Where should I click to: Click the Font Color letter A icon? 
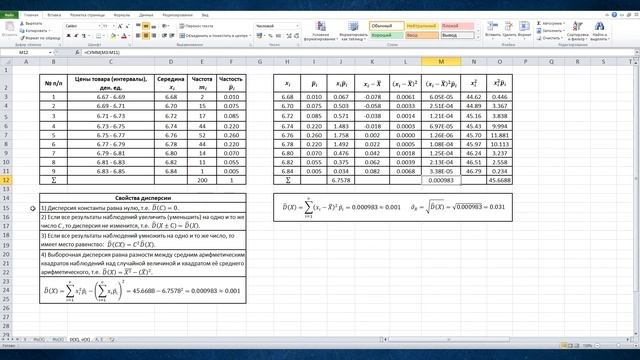pyautogui.click(x=124, y=36)
